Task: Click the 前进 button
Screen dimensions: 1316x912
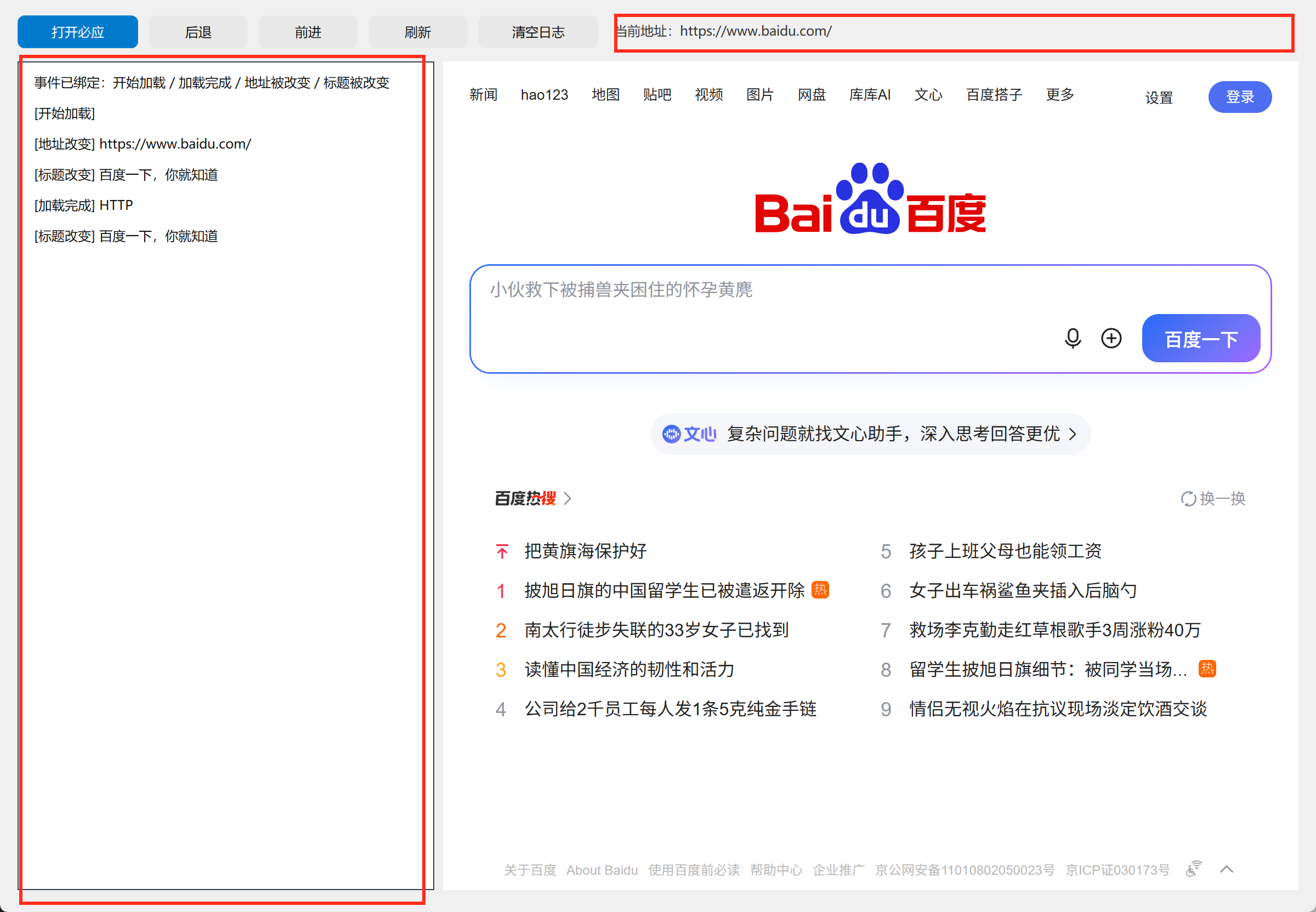Action: click(308, 32)
